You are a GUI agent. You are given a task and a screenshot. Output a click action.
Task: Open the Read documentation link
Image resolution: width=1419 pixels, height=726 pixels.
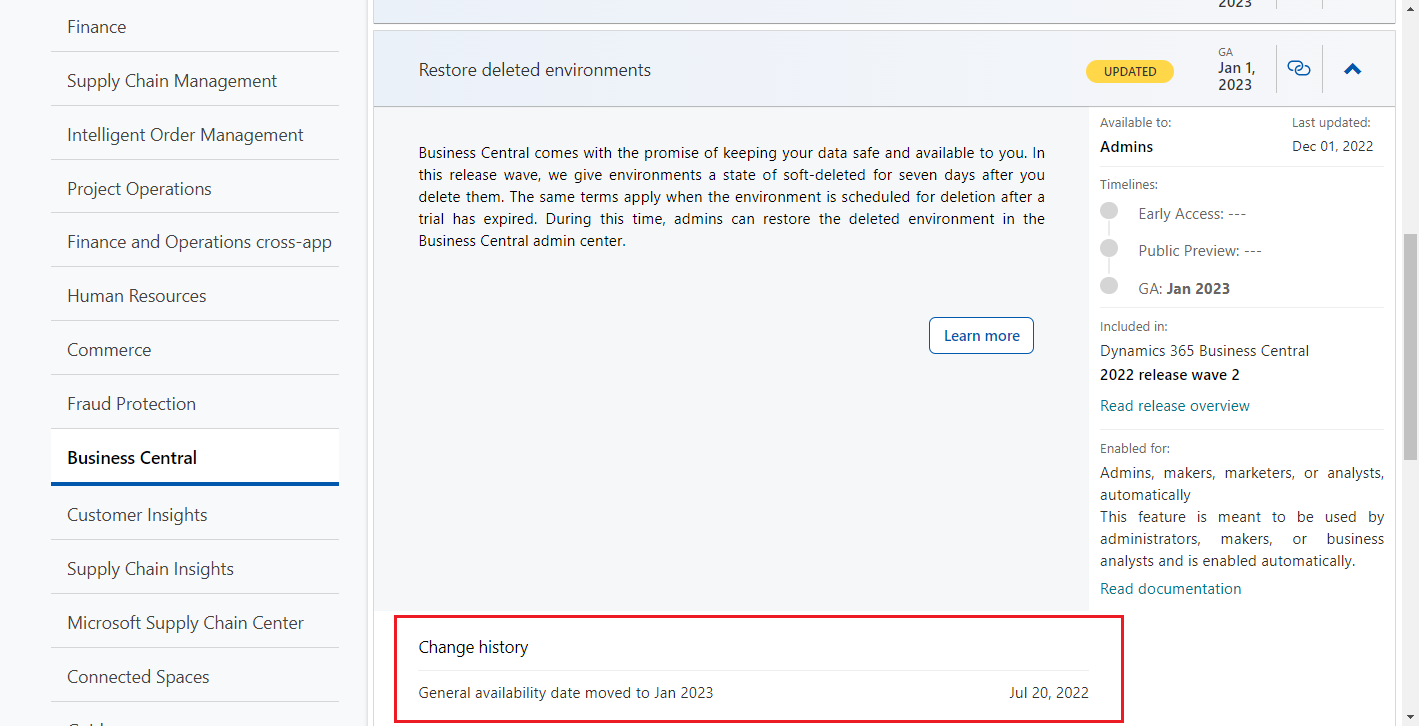[1170, 588]
